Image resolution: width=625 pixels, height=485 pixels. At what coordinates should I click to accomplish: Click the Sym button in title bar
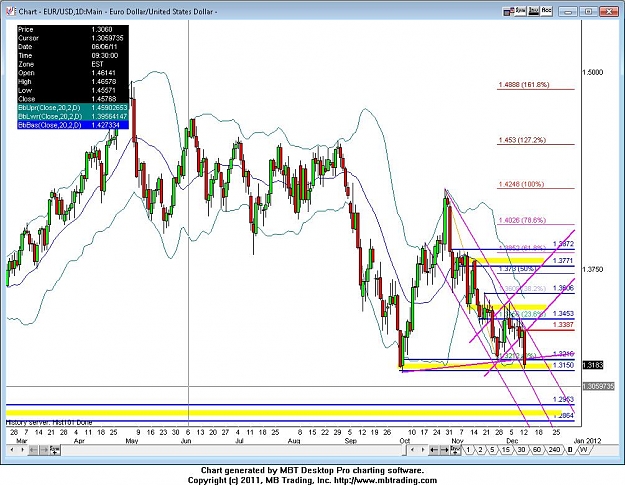click(x=520, y=11)
